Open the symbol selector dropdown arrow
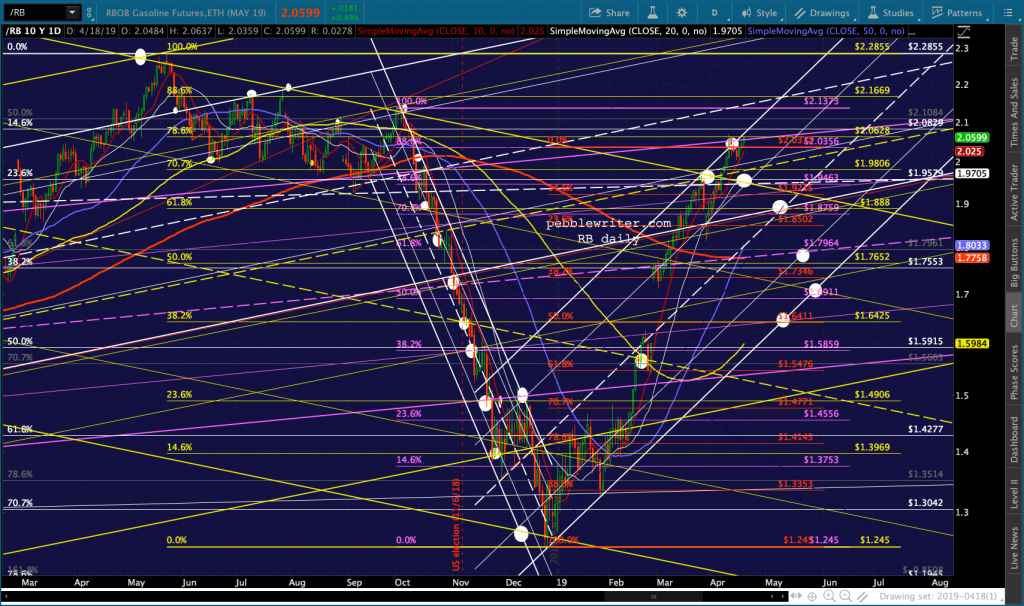 pos(72,12)
